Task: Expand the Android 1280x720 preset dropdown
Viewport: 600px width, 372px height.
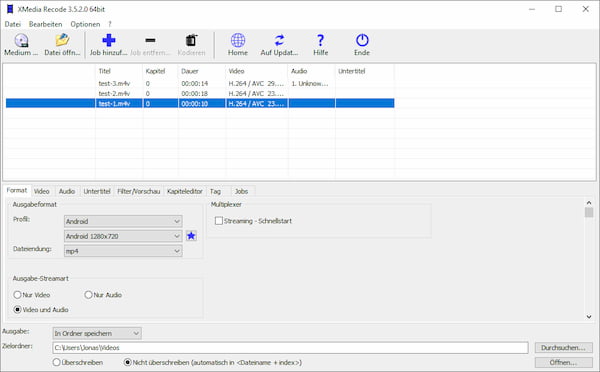Action: tap(123, 236)
